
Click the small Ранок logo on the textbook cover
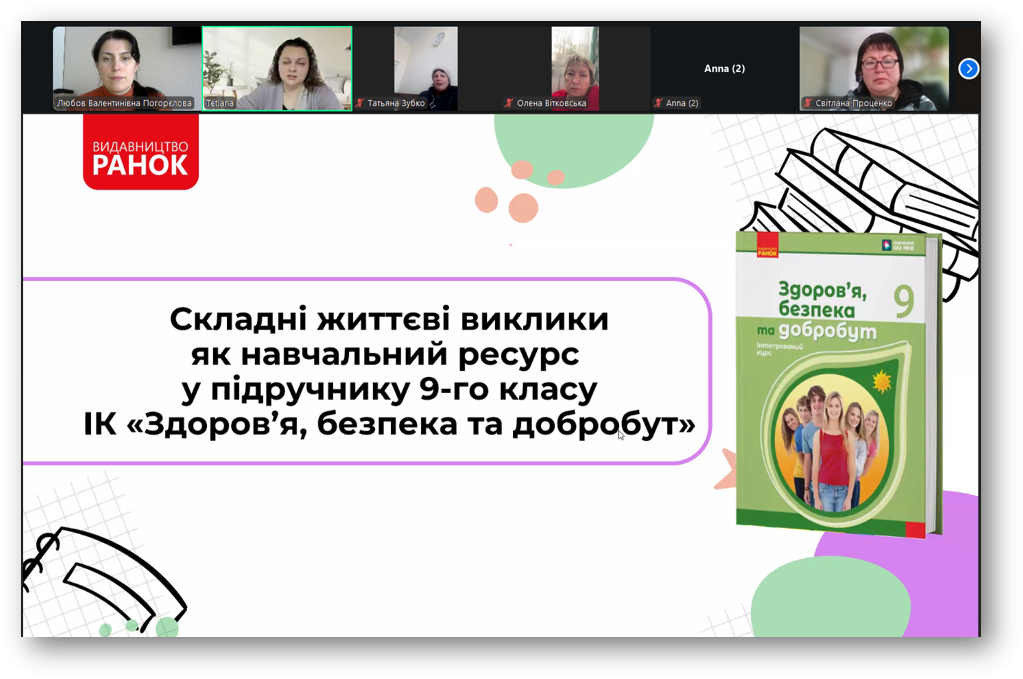pos(767,246)
